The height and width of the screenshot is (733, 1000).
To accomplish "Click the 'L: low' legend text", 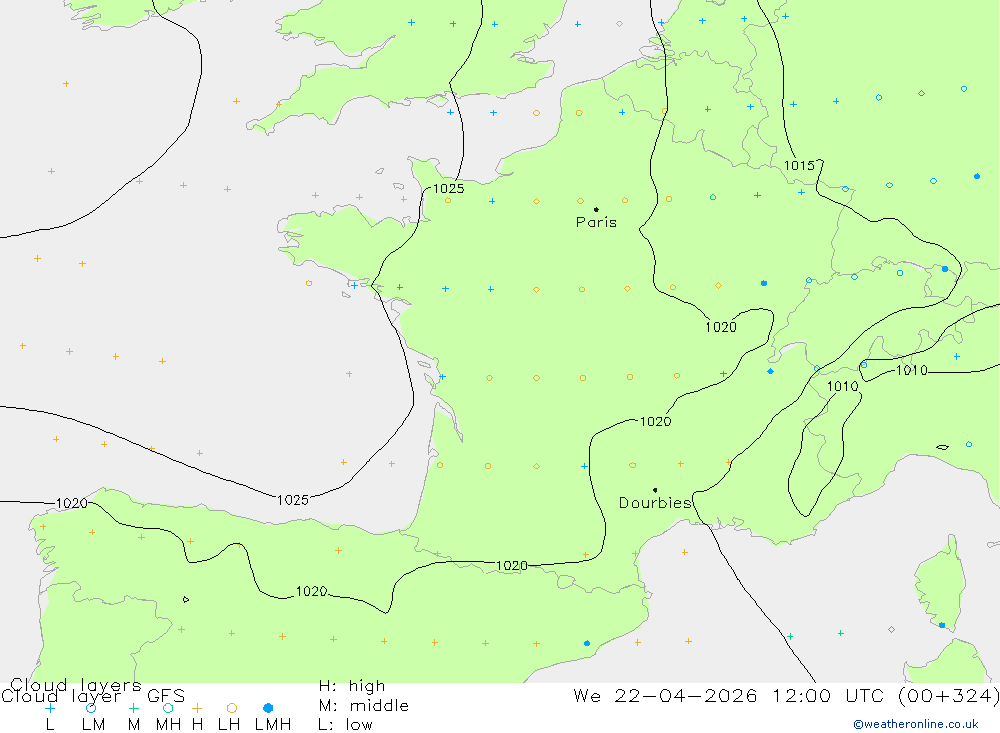I will [x=345, y=725].
